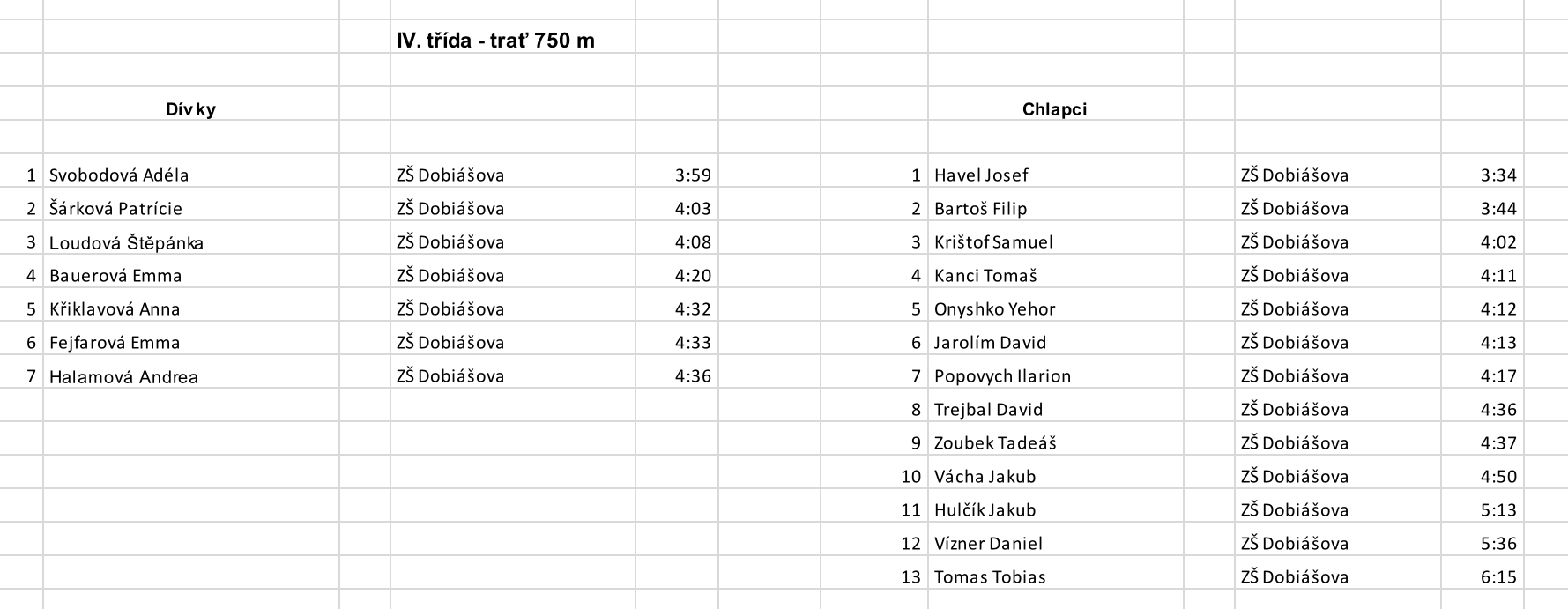Image resolution: width=1568 pixels, height=609 pixels.
Task: Select the Šárková Patrície name cell
Action: (115, 209)
